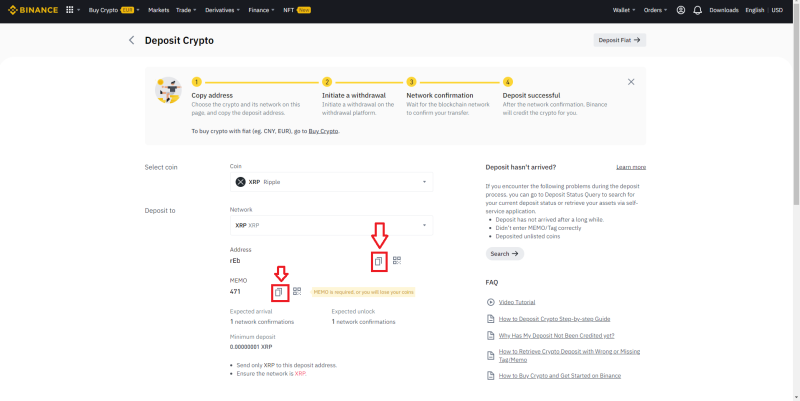800x401 pixels.
Task: Click the Deposit Crypto page heading
Action: point(179,40)
